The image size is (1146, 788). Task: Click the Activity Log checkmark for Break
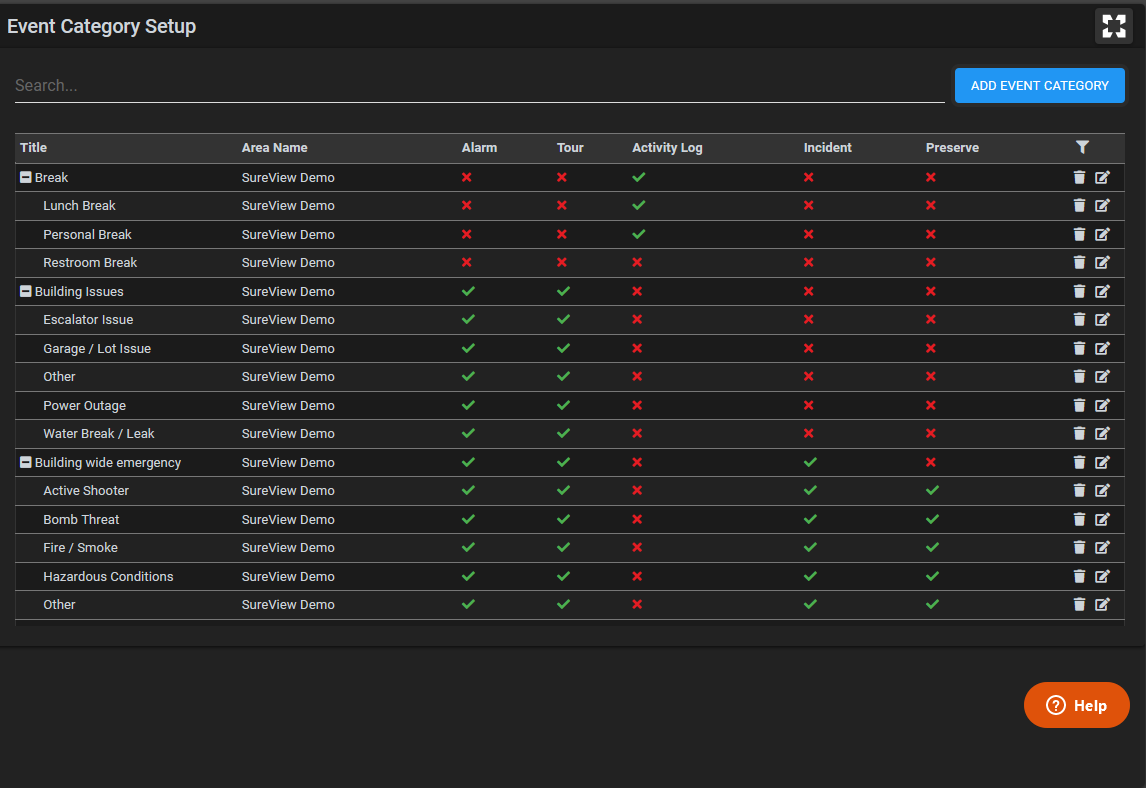(639, 177)
